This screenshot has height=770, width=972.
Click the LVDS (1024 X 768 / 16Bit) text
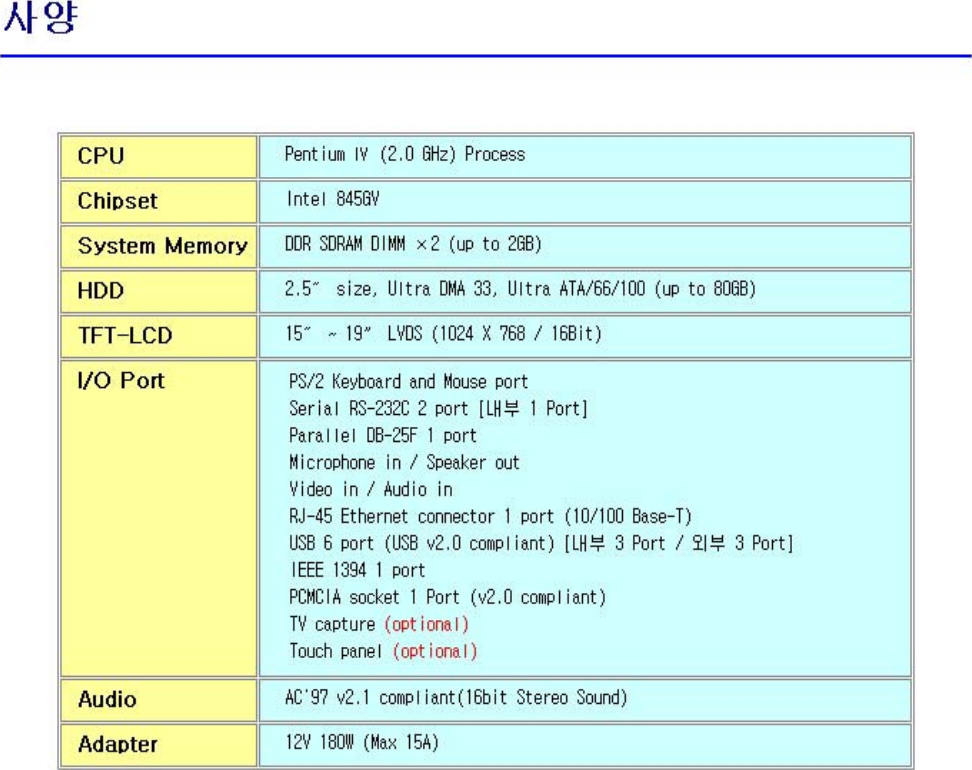click(x=494, y=334)
